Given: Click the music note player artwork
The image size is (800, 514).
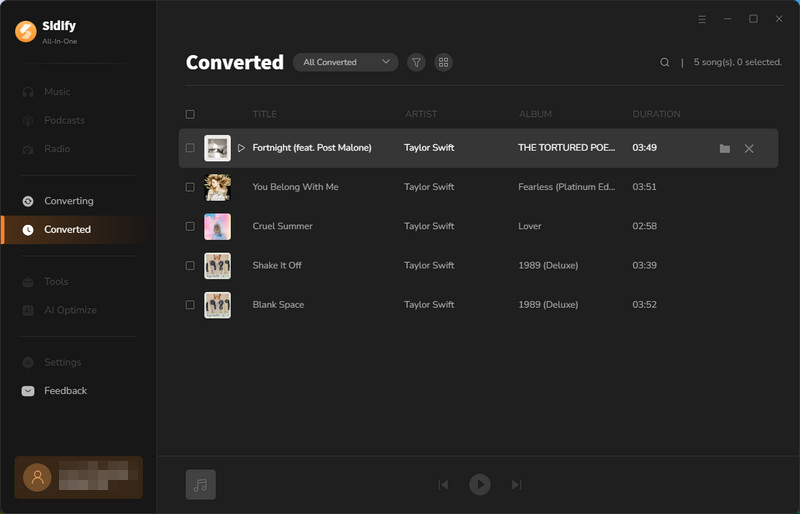Looking at the screenshot, I should coord(201,484).
